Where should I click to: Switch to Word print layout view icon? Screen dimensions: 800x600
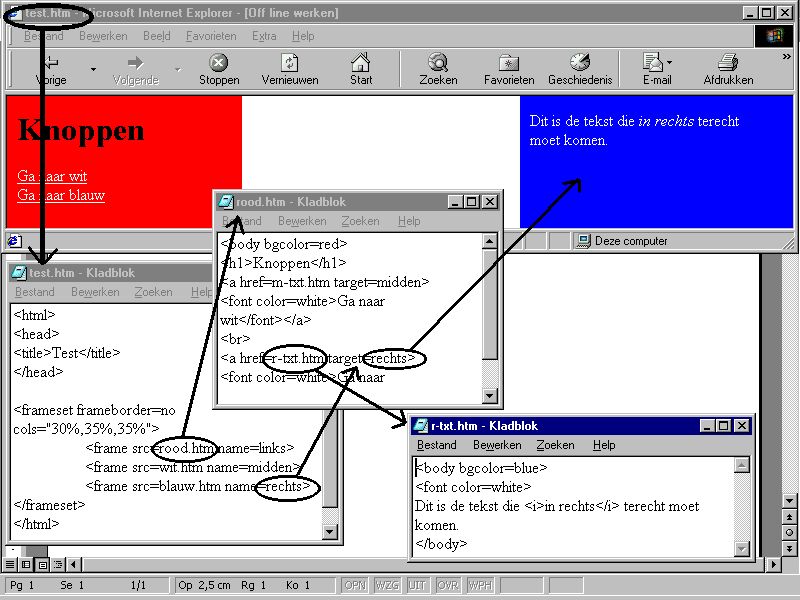pos(42,564)
